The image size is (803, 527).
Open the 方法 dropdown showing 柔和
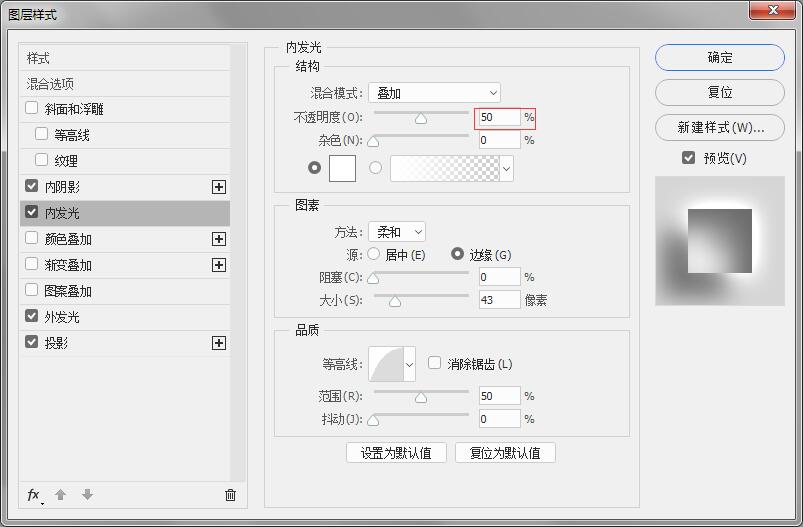coord(397,232)
